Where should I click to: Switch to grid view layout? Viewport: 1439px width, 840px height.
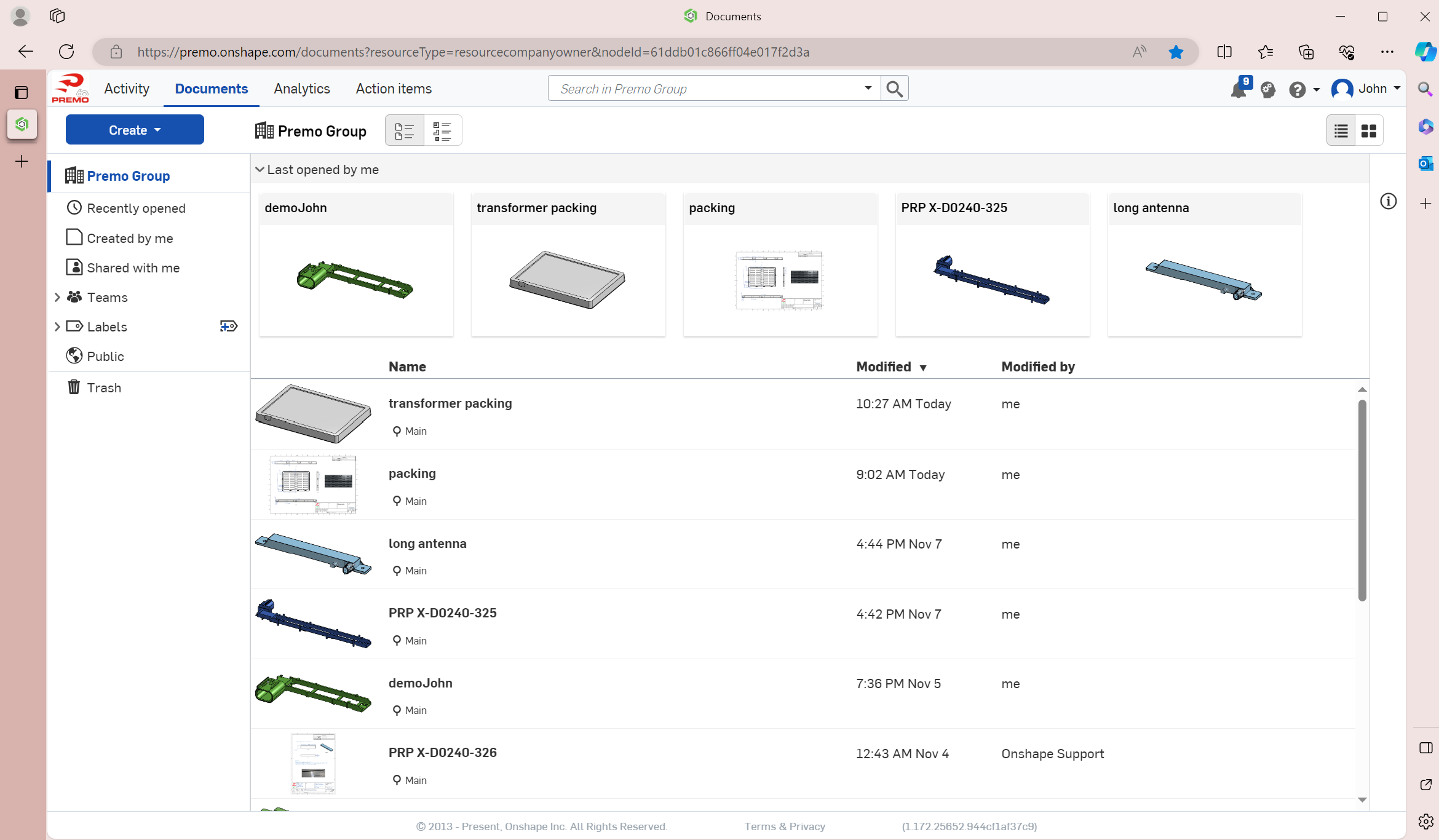pos(1369,130)
